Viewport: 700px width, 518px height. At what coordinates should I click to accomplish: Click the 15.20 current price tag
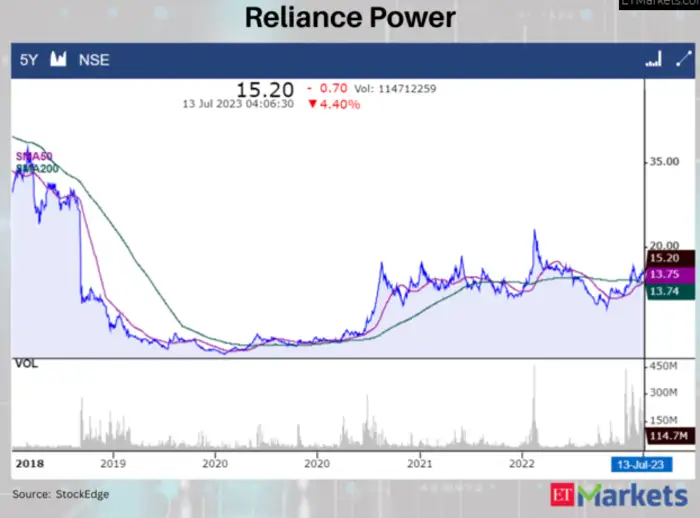coord(665,258)
